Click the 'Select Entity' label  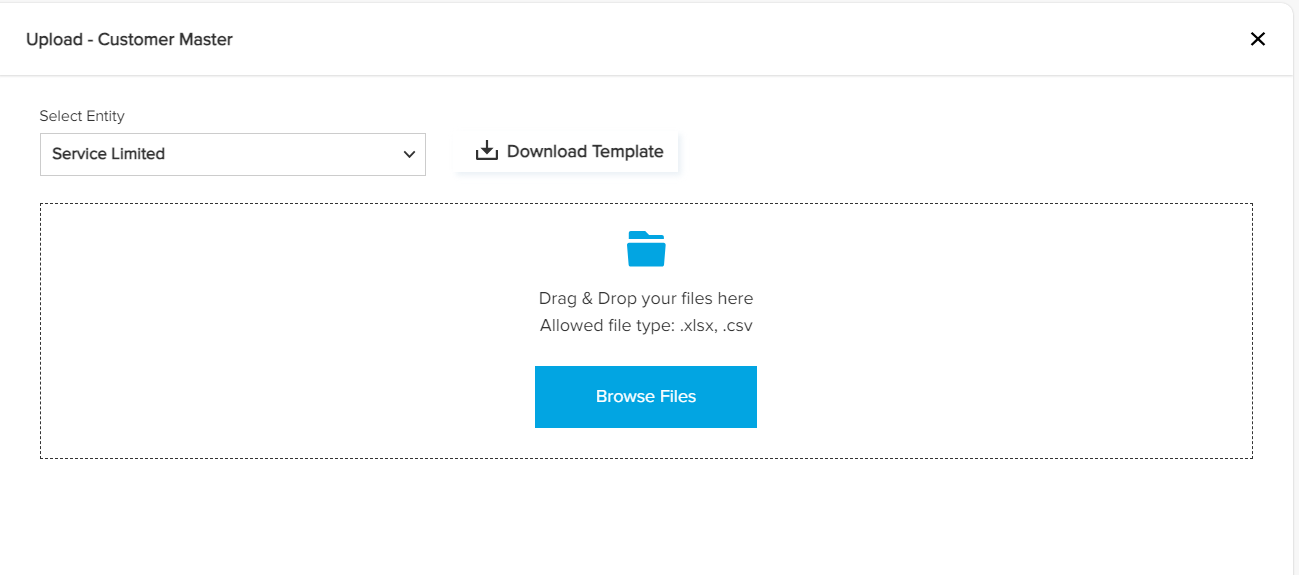82,116
